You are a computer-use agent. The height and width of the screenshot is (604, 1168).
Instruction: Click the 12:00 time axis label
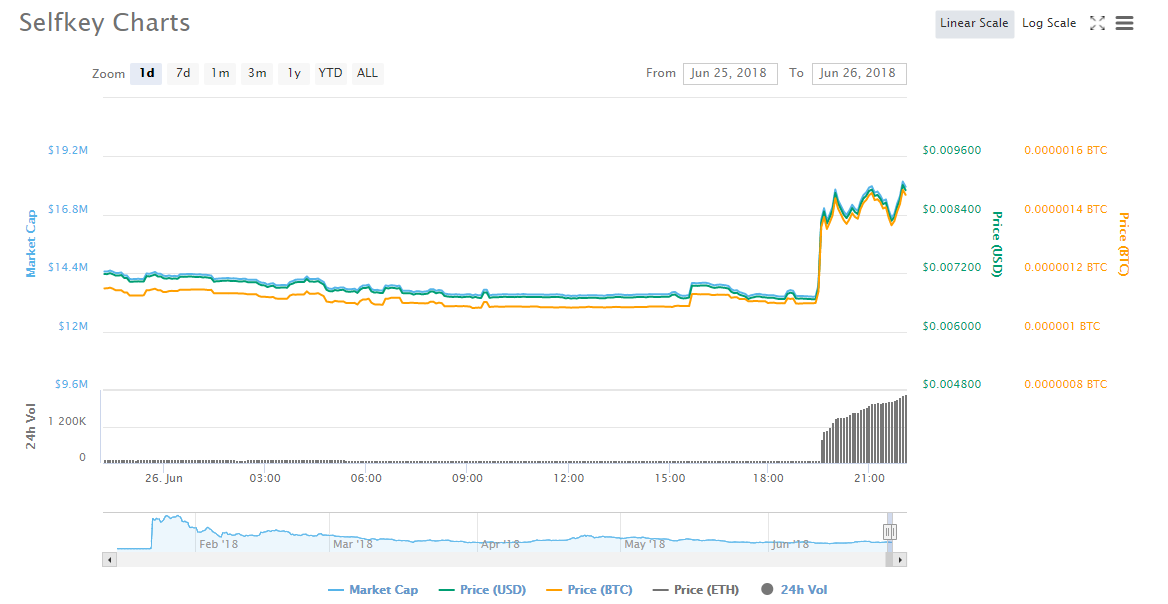tap(569, 478)
